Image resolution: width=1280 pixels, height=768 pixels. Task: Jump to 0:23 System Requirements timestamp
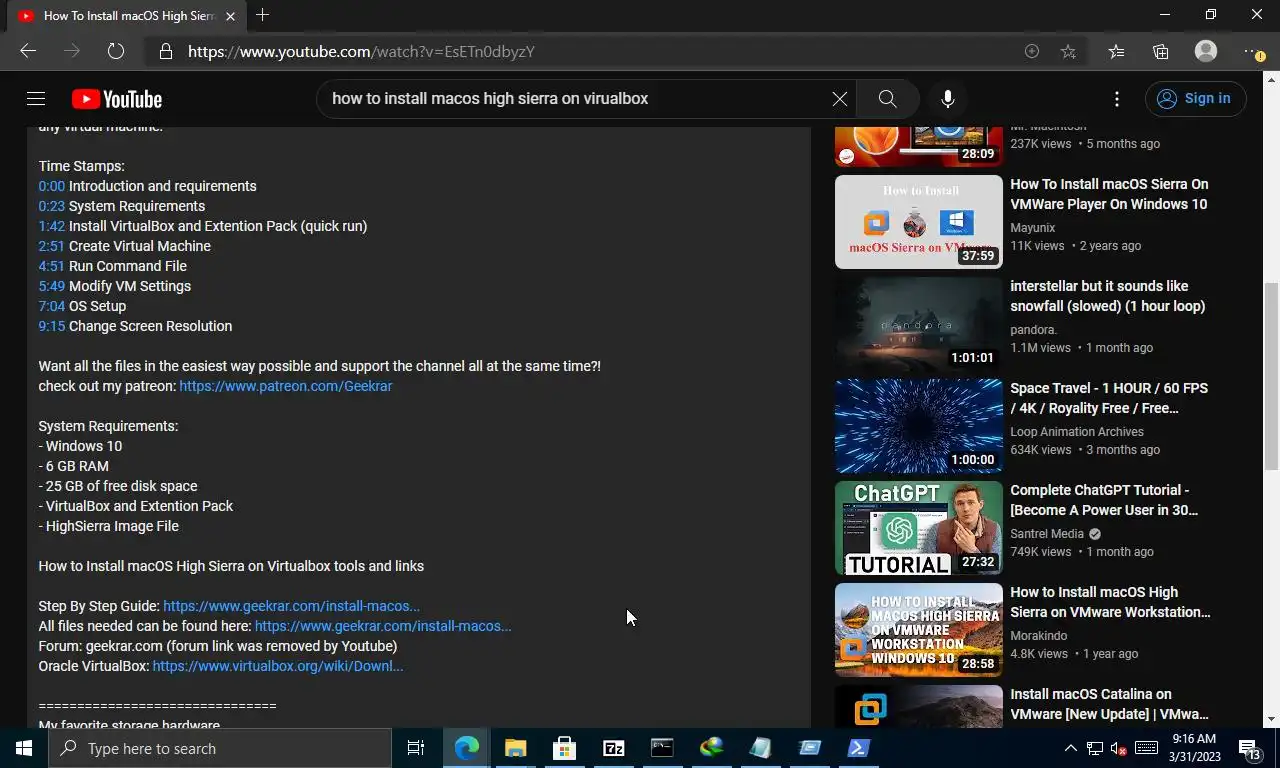click(x=51, y=206)
